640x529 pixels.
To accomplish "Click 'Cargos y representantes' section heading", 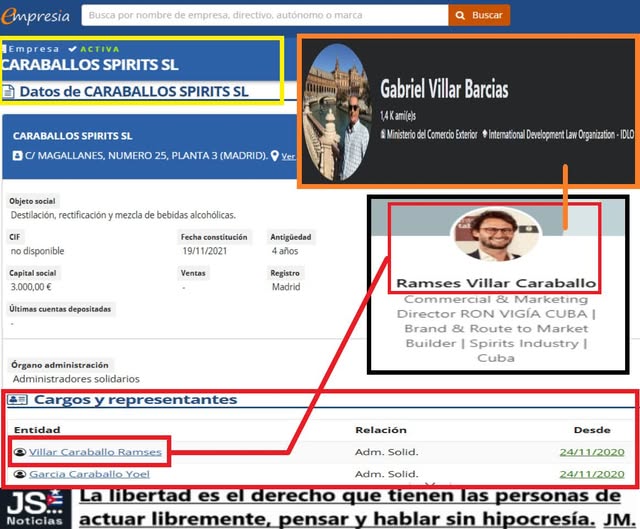I will pos(135,399).
